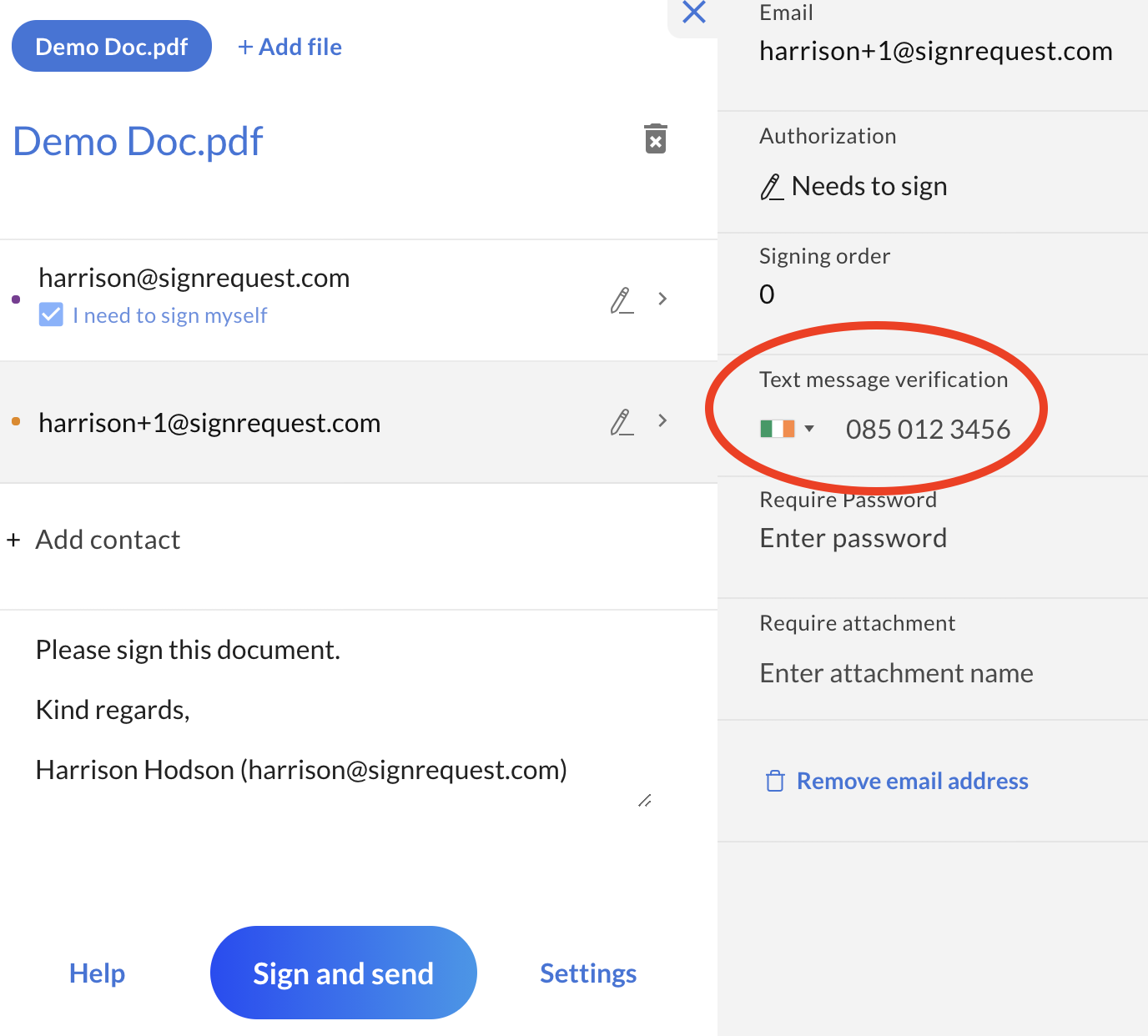Click the message box resize handle
Viewport: 1148px width, 1036px height.
tap(645, 801)
